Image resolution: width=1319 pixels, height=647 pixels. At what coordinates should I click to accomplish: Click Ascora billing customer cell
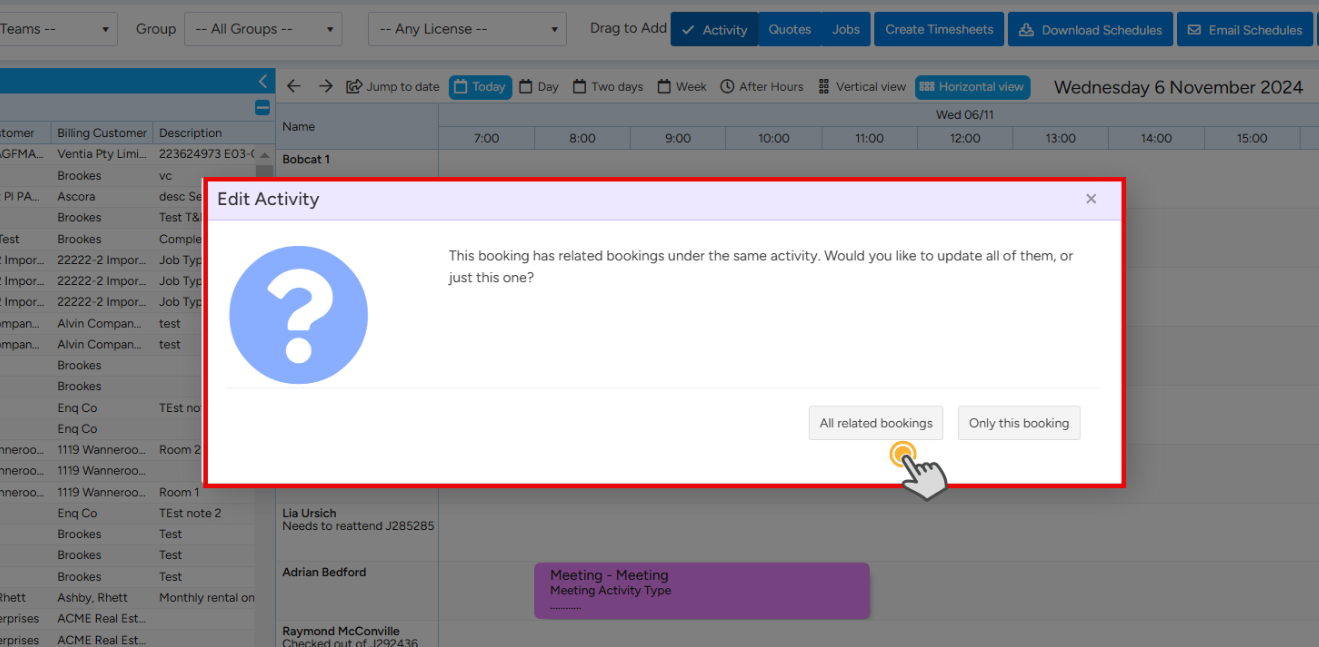point(102,197)
